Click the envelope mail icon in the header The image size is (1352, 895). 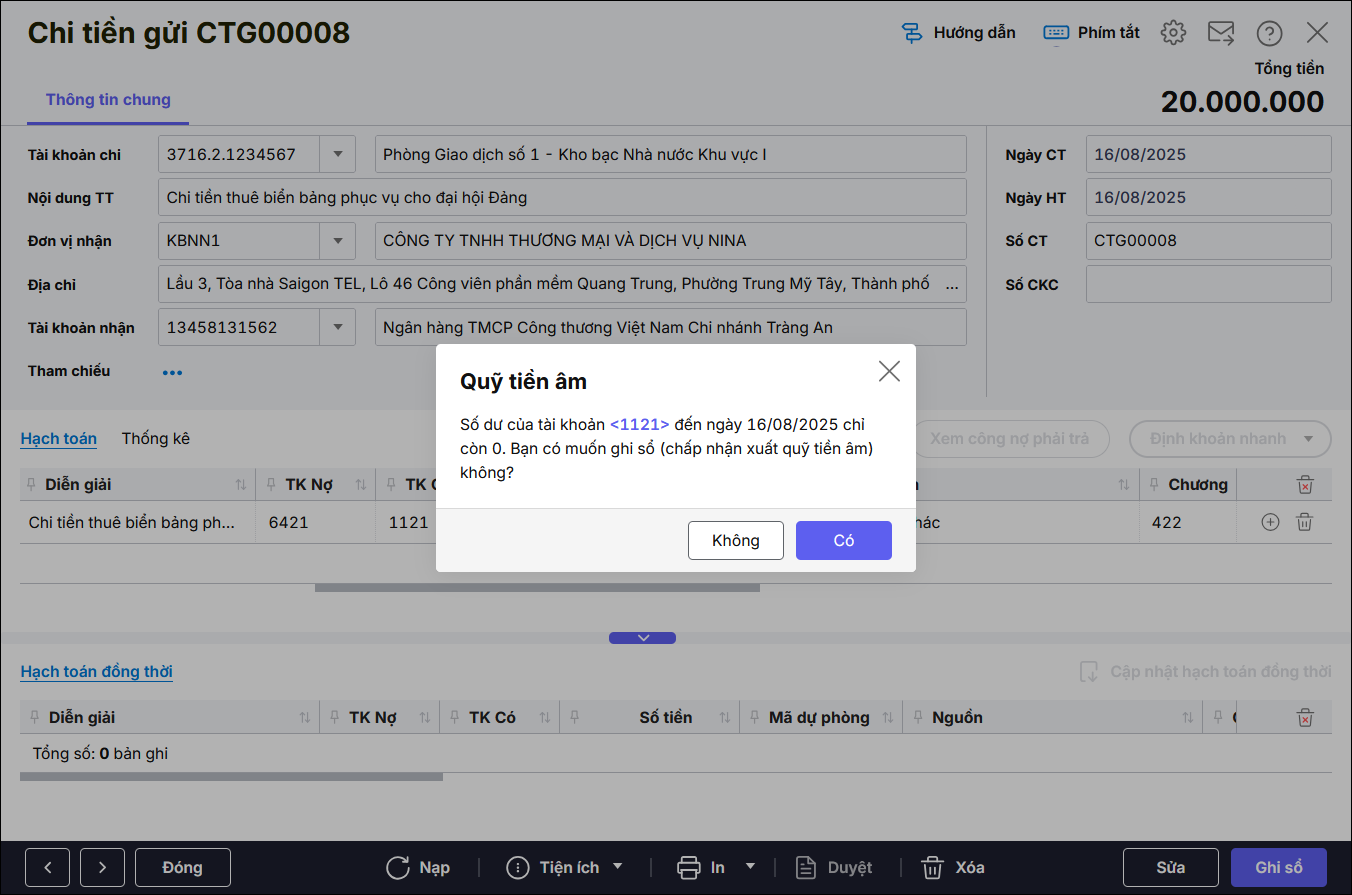[1221, 33]
